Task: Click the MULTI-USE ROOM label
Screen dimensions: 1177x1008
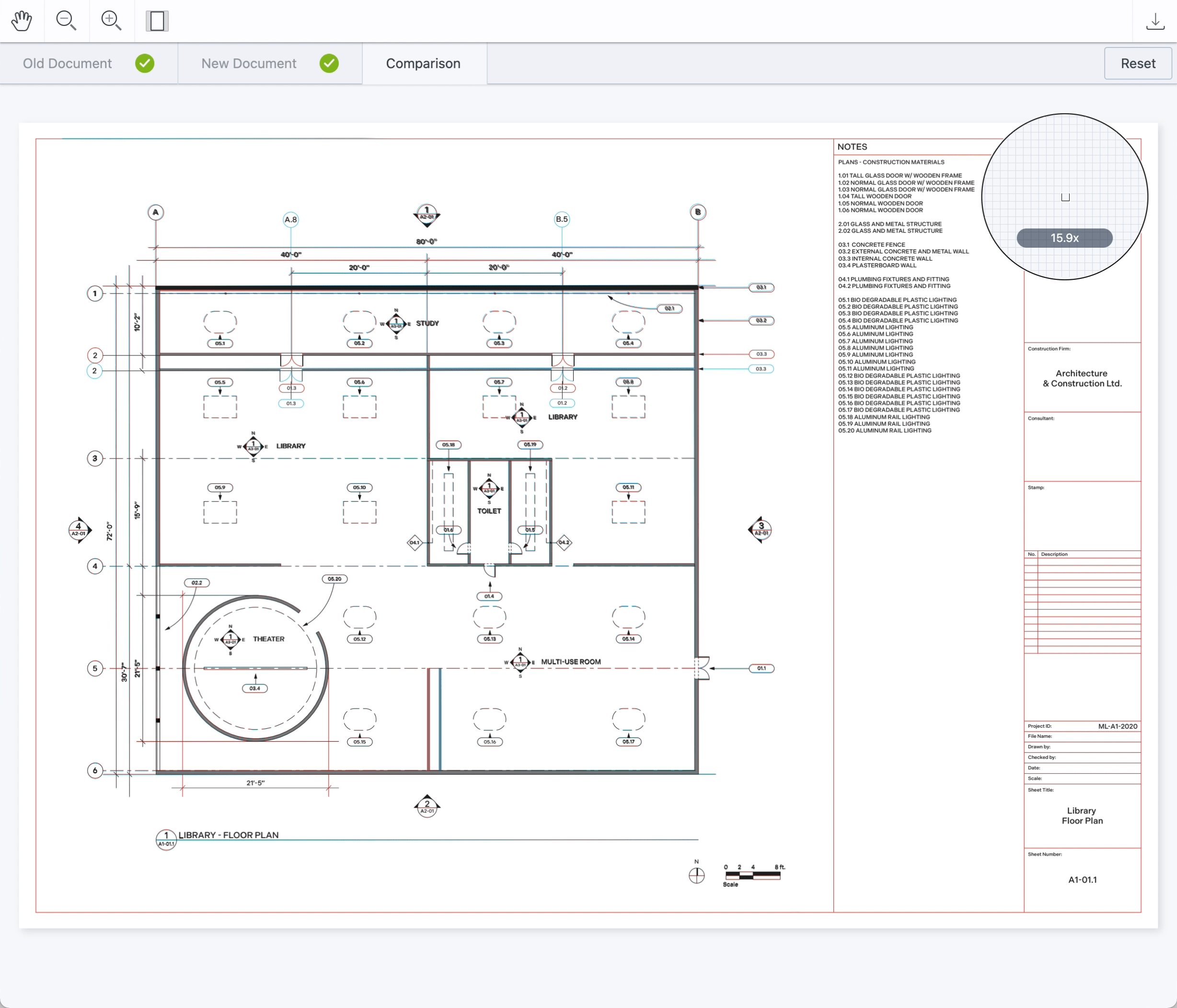Action: tap(570, 662)
